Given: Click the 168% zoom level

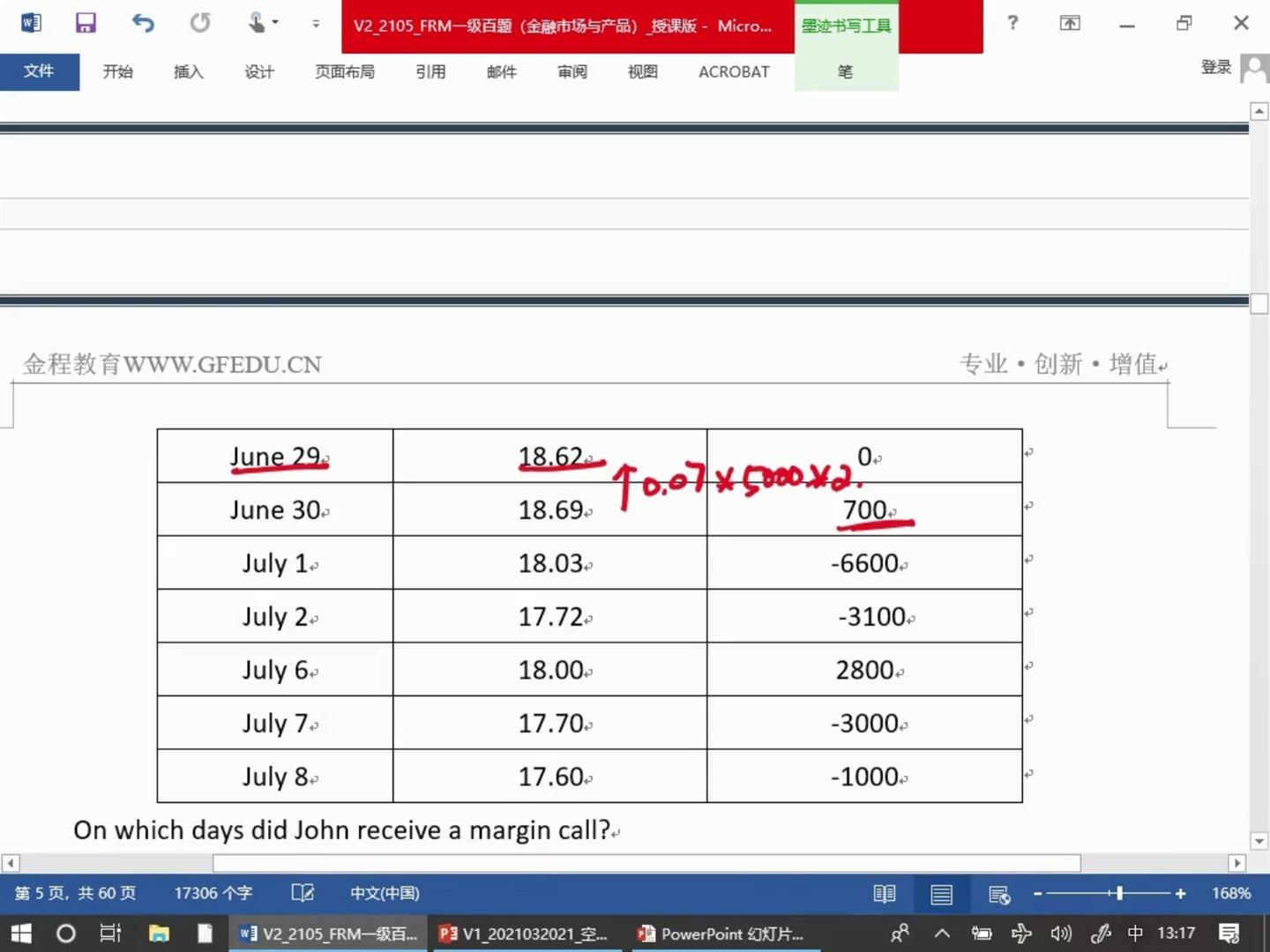Looking at the screenshot, I should 1231,893.
